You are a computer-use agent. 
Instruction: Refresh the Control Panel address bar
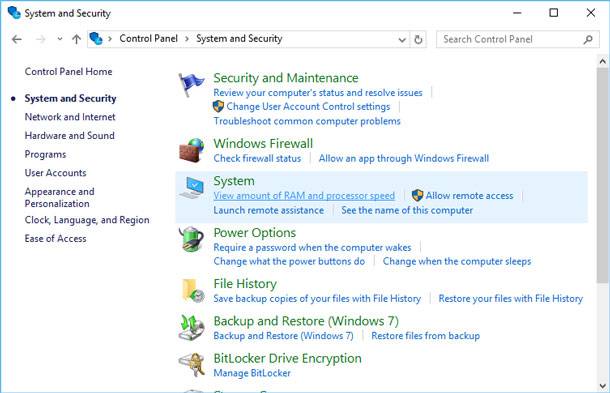pos(418,39)
